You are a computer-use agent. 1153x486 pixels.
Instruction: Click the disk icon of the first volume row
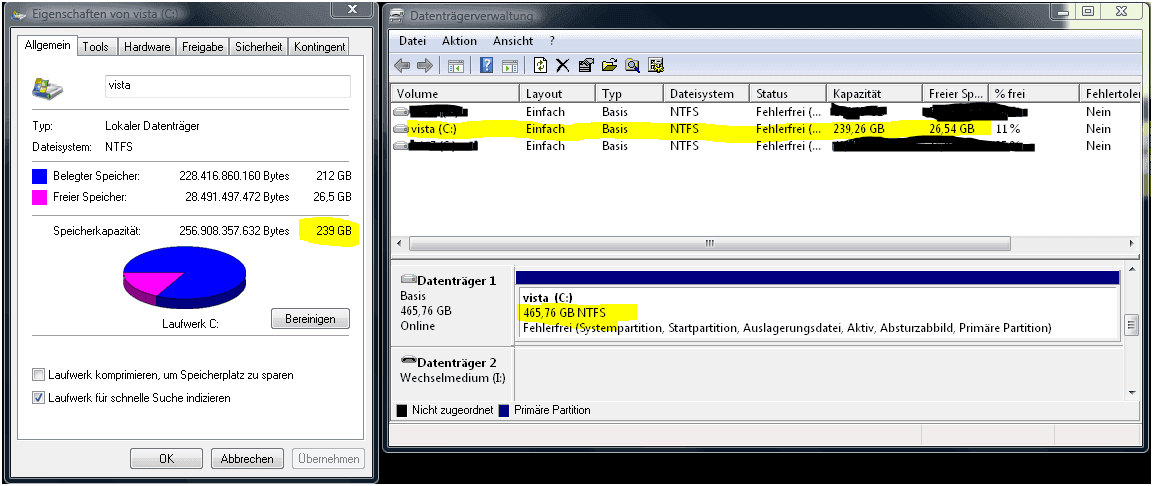tap(401, 112)
